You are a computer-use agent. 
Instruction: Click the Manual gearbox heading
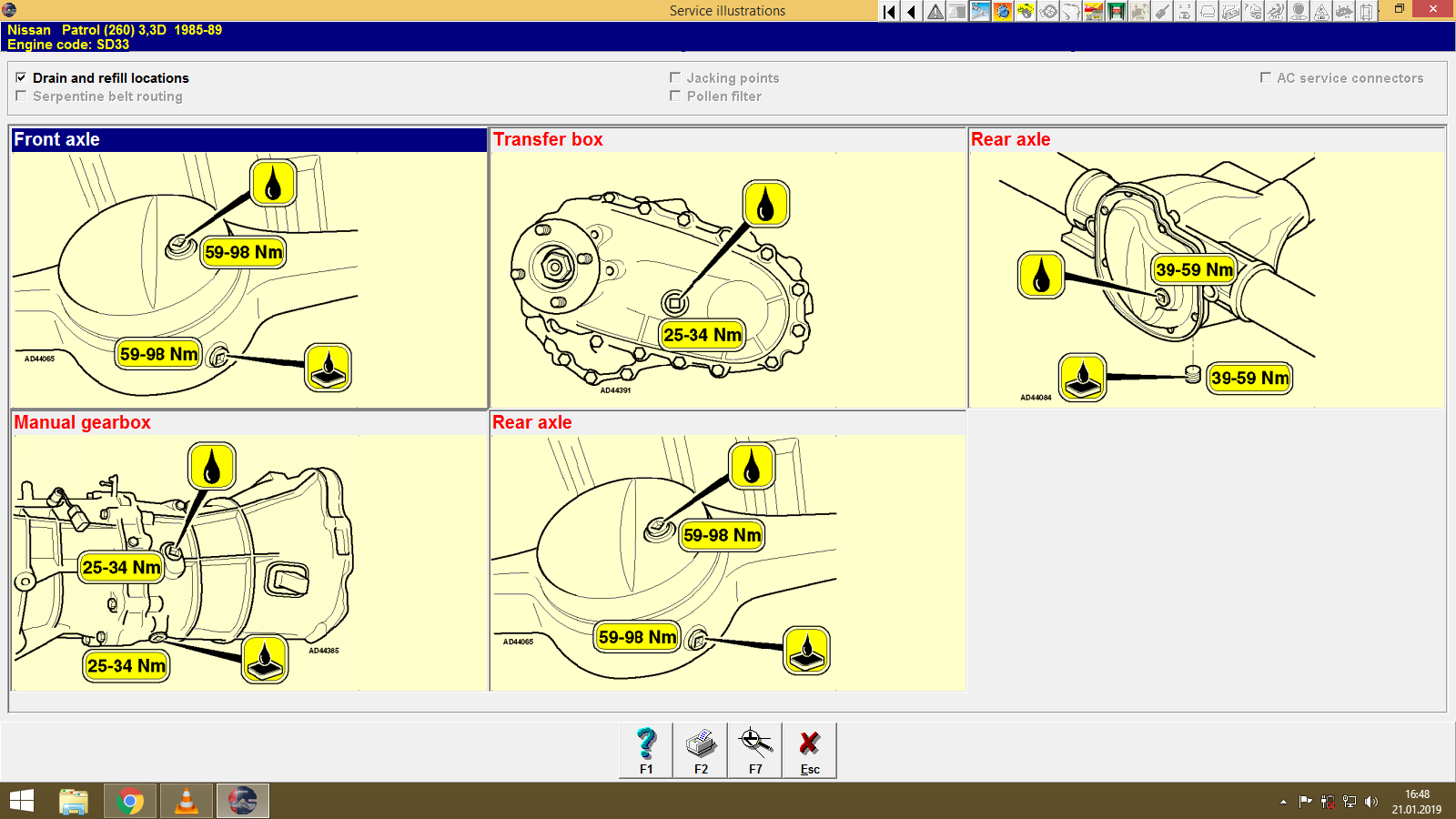point(83,422)
